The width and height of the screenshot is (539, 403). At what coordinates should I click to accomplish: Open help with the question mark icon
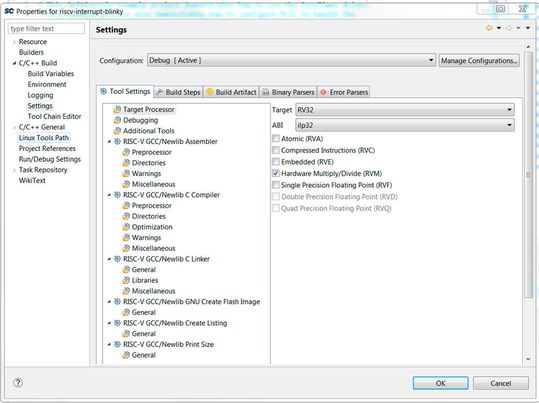18,382
